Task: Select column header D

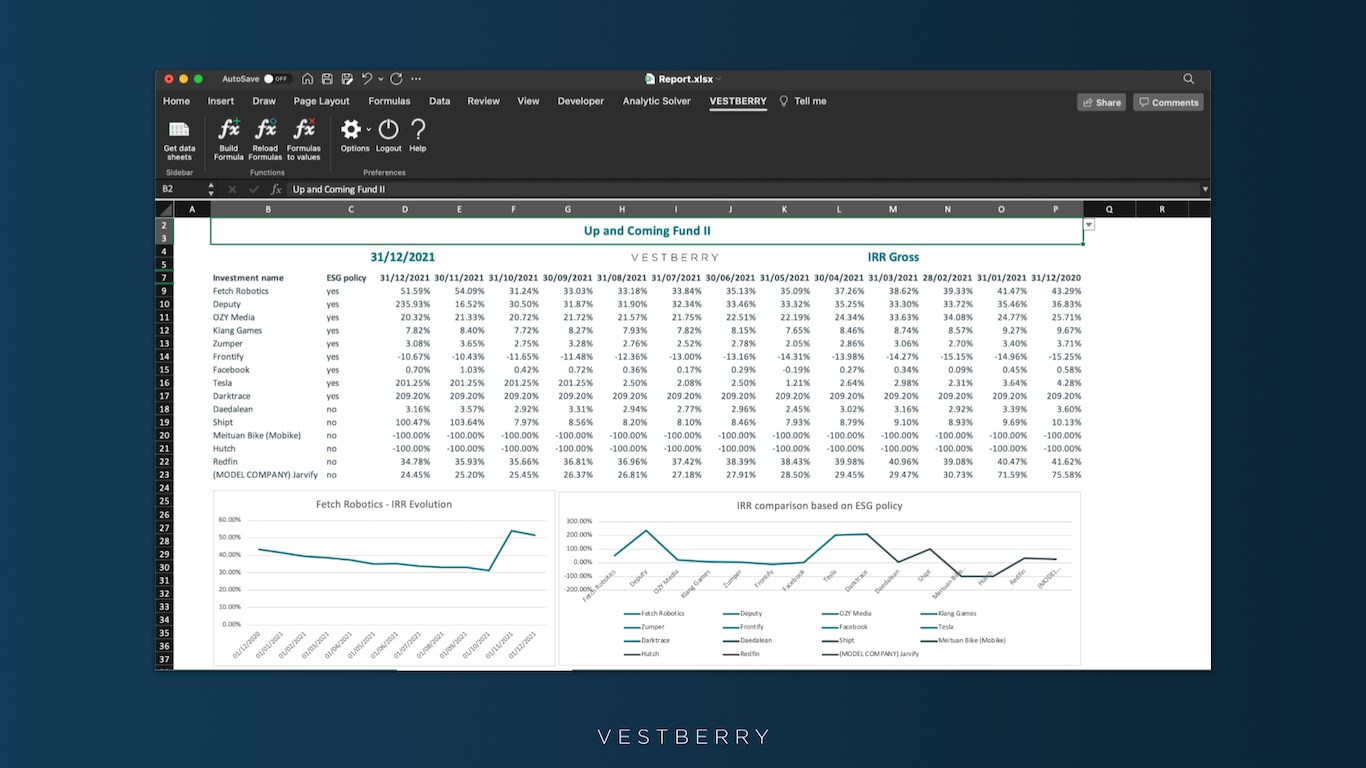Action: click(405, 209)
